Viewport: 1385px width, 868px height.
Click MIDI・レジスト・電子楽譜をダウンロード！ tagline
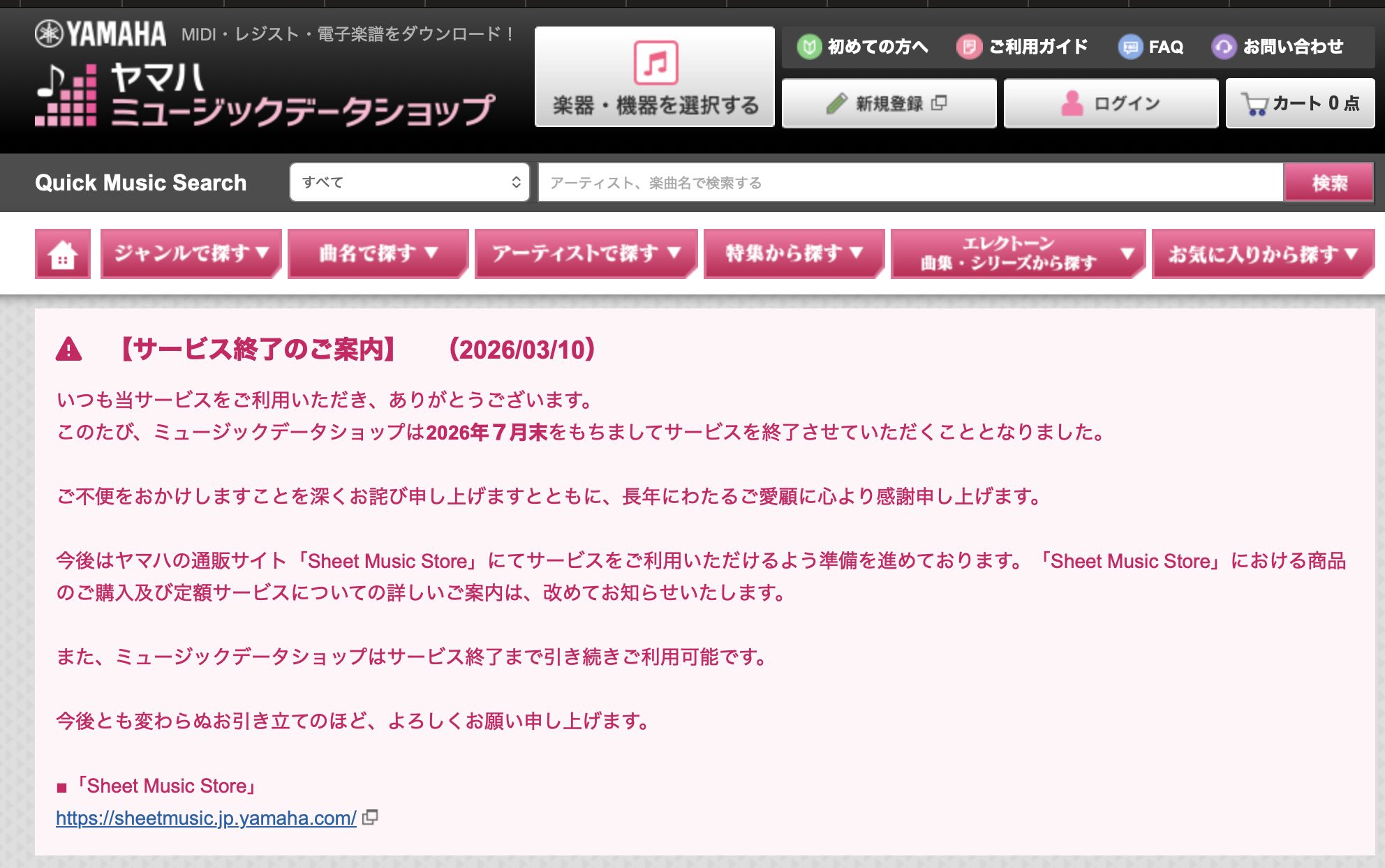coord(348,33)
